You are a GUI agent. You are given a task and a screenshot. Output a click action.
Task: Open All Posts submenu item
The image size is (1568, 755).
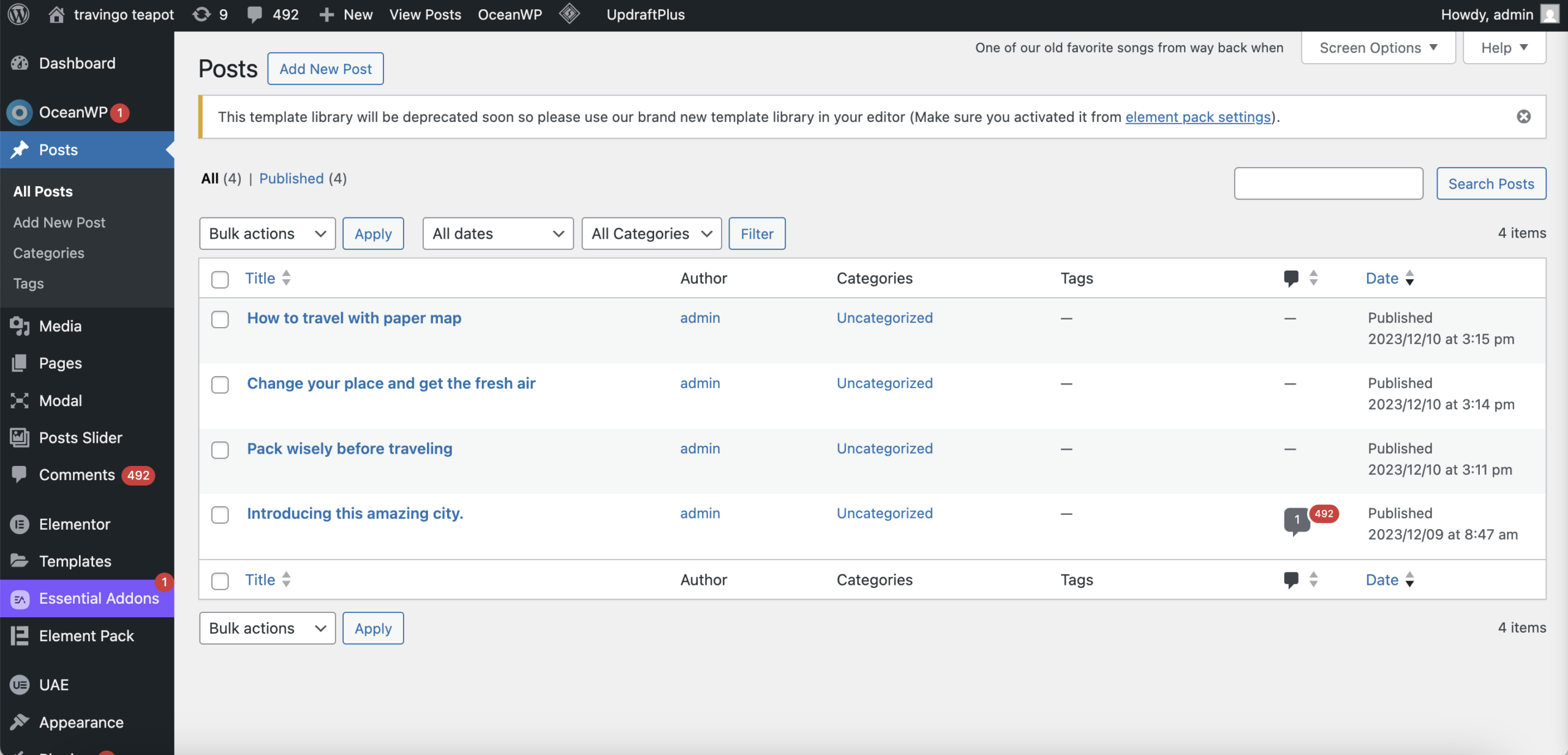click(43, 191)
